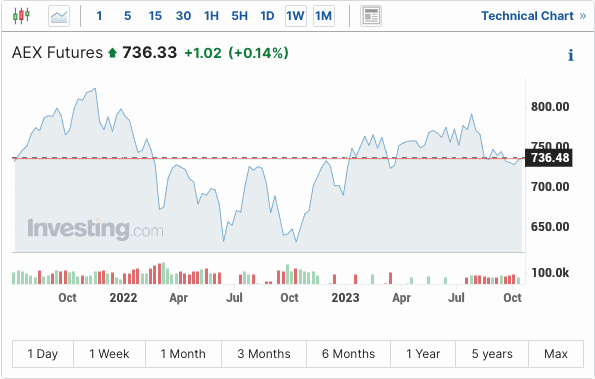
Task: Select the 1D interval
Action: pos(267,16)
